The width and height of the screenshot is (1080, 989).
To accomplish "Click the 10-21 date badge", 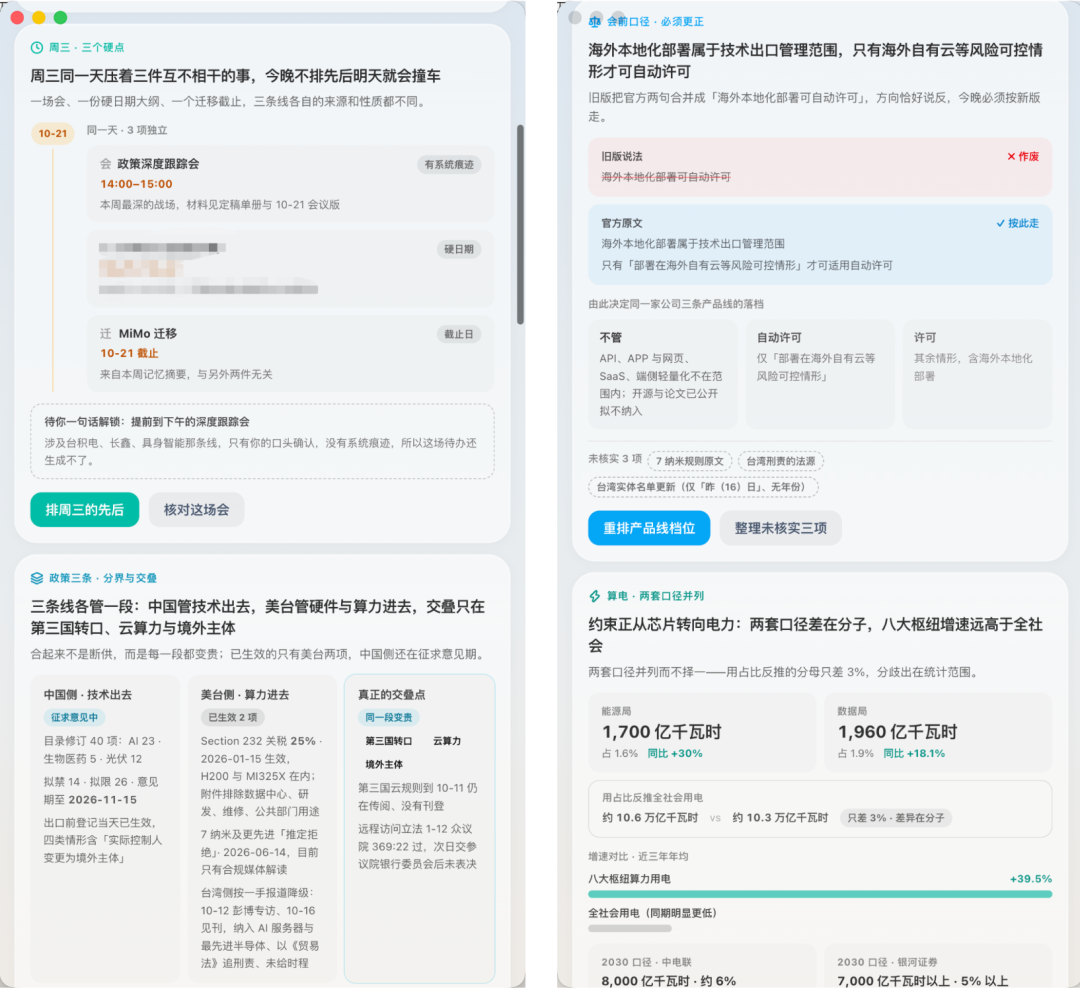I will click(x=52, y=133).
